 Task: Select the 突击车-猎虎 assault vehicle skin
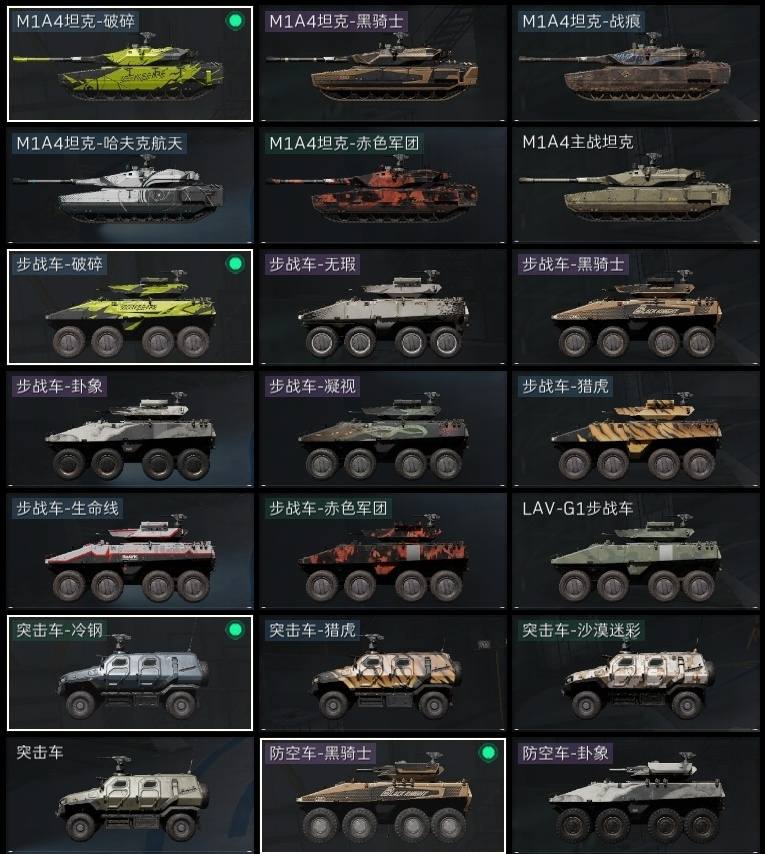[x=383, y=673]
